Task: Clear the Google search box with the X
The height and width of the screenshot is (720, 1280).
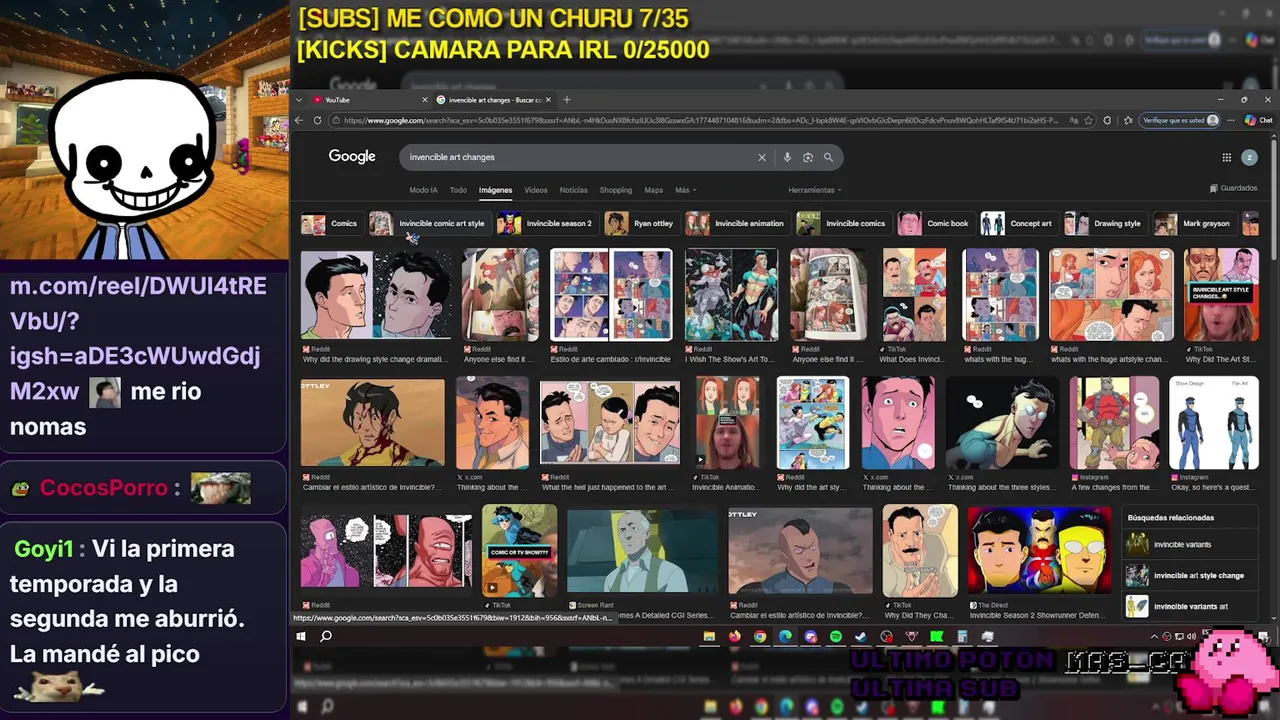Action: pos(761,157)
